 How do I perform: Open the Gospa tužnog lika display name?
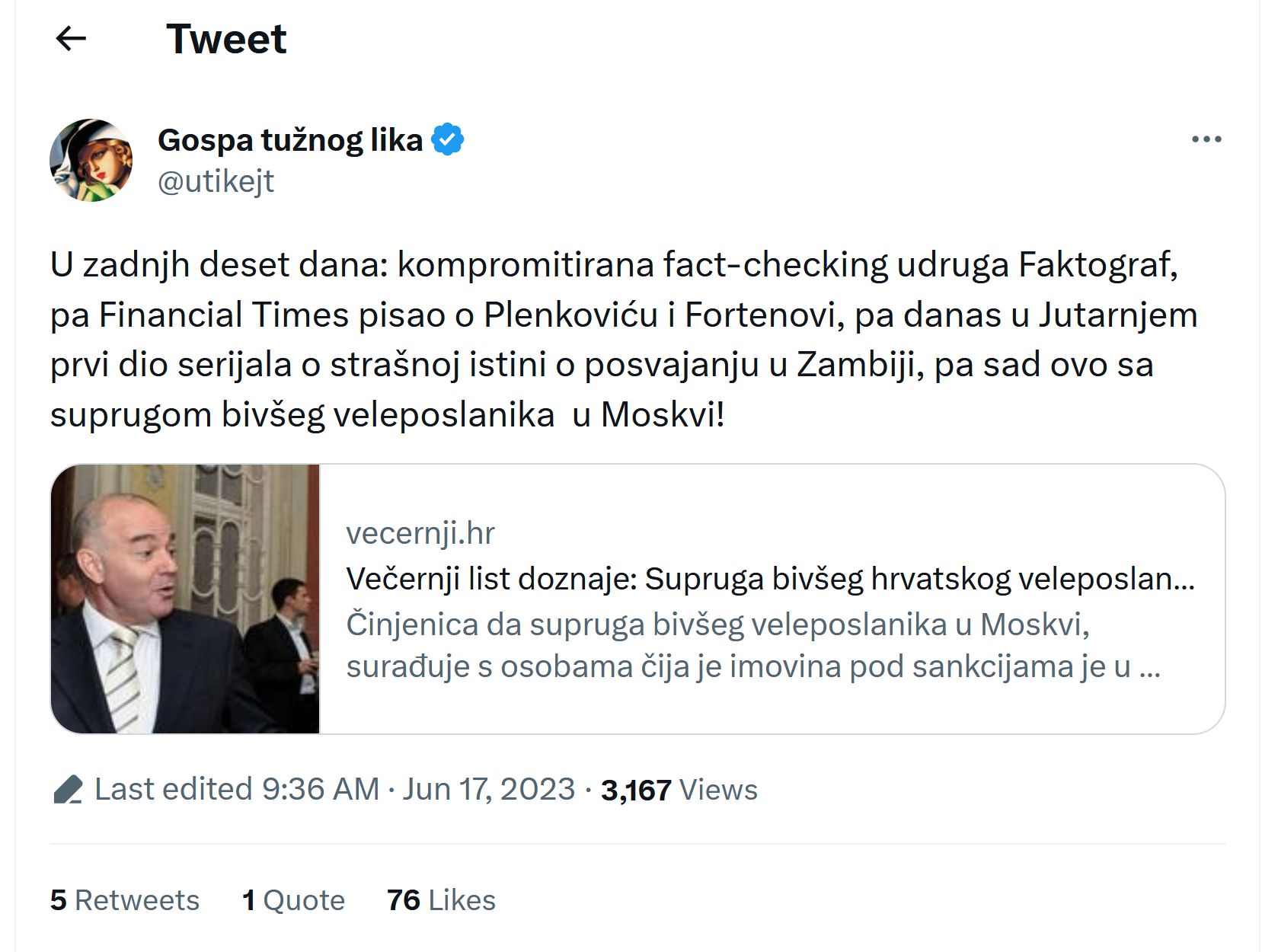click(289, 140)
